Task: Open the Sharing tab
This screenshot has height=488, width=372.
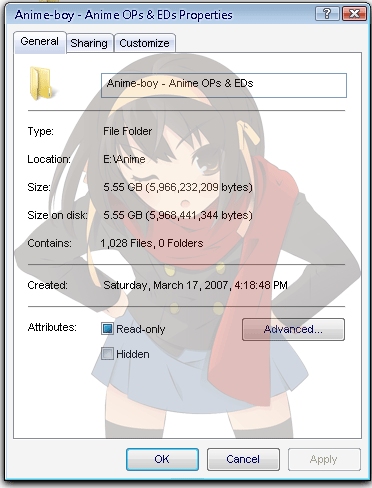Action: coord(89,43)
